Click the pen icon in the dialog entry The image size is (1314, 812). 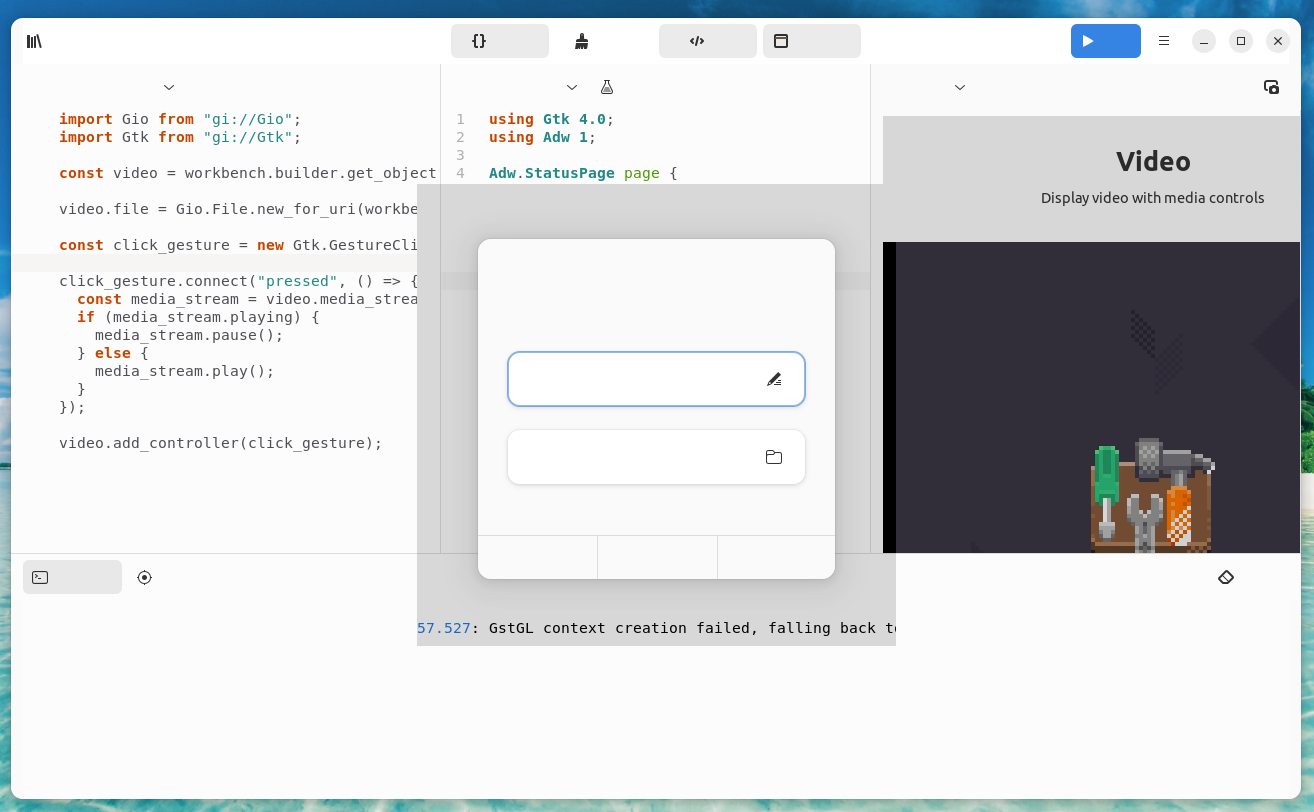775,379
